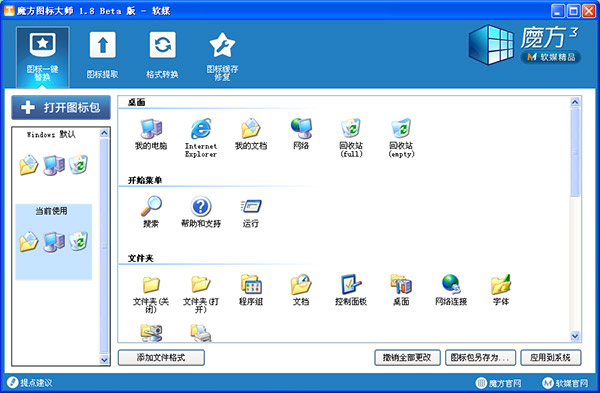Click the 运行 icon

pyautogui.click(x=251, y=212)
